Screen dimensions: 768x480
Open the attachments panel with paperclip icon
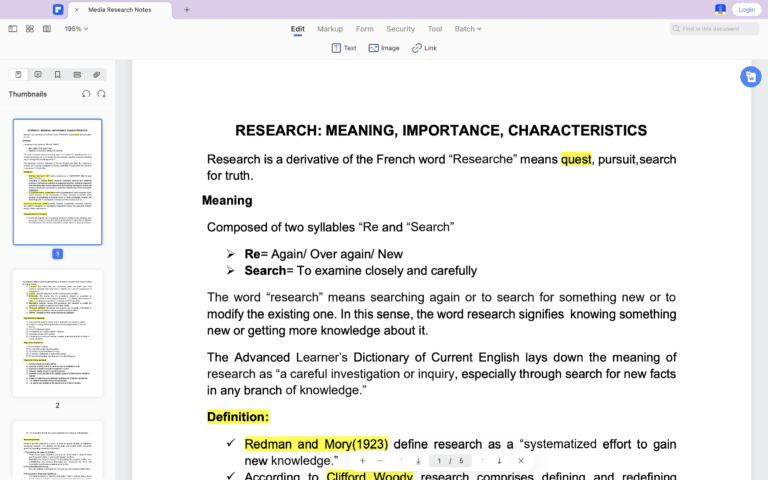[x=96, y=75]
